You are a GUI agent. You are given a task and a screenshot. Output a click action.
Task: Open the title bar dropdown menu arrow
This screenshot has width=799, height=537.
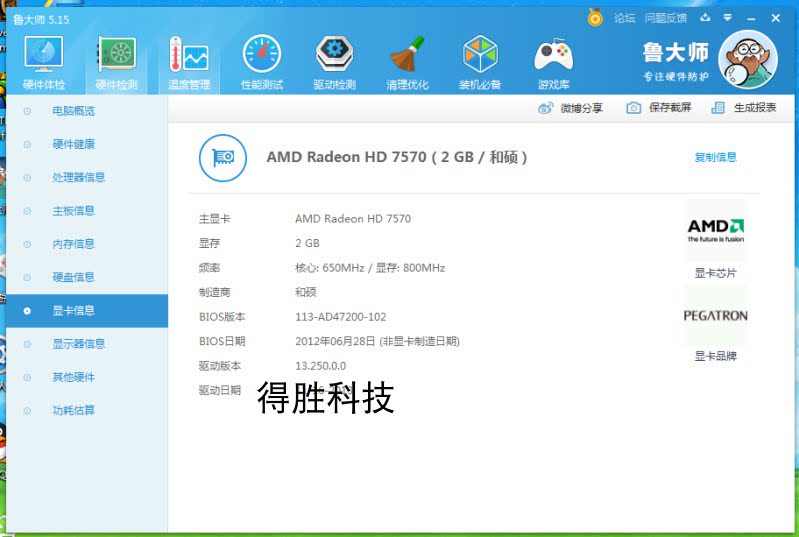point(728,18)
